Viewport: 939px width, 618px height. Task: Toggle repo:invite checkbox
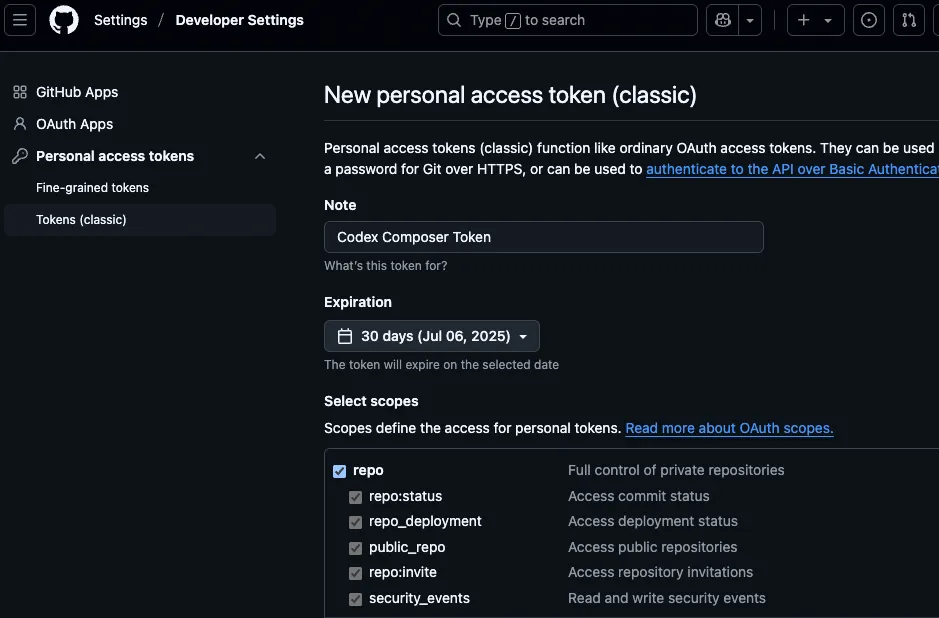pos(356,573)
